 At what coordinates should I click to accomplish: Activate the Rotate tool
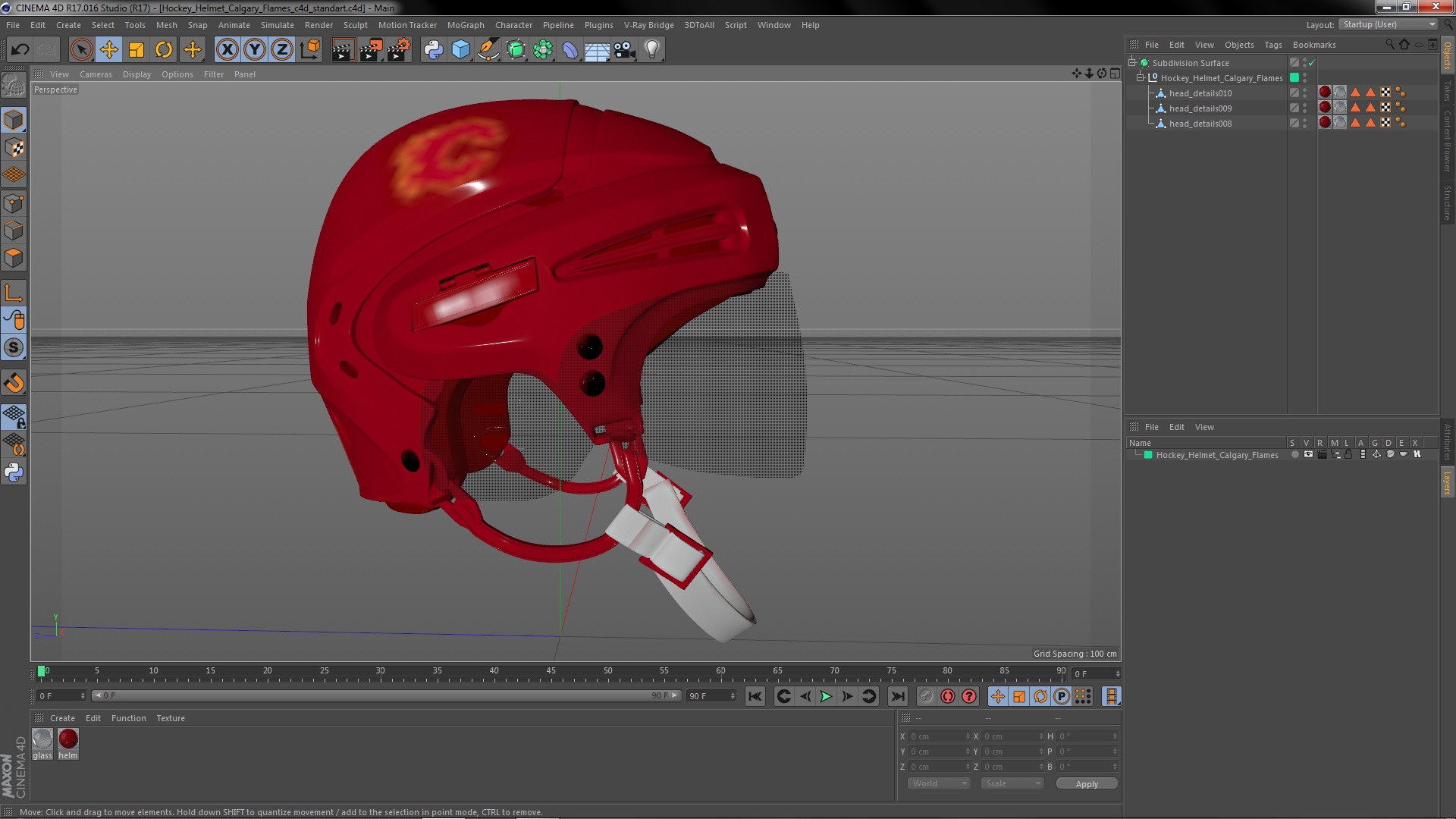(164, 50)
